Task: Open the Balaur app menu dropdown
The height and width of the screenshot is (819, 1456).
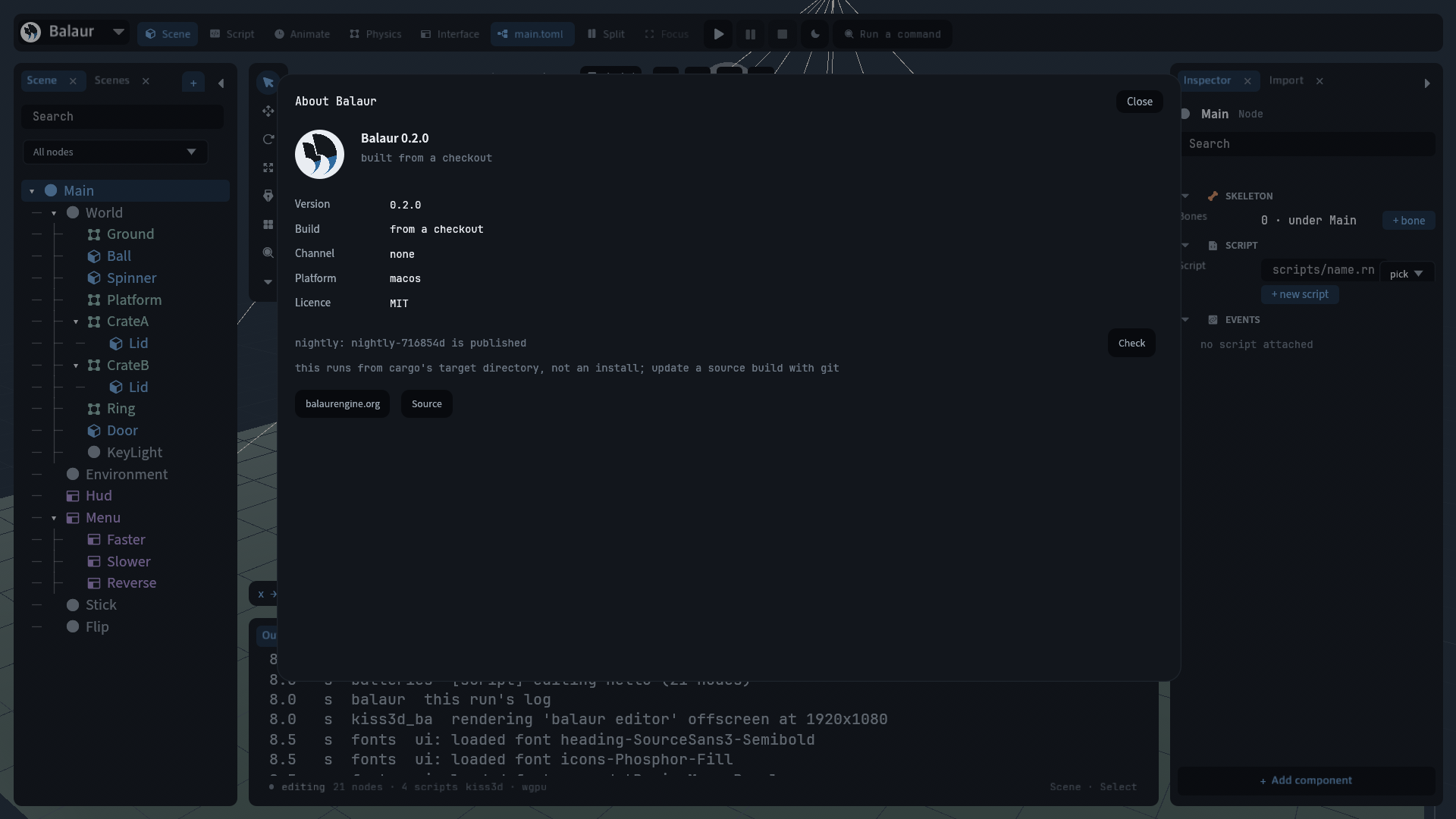Action: tap(118, 32)
